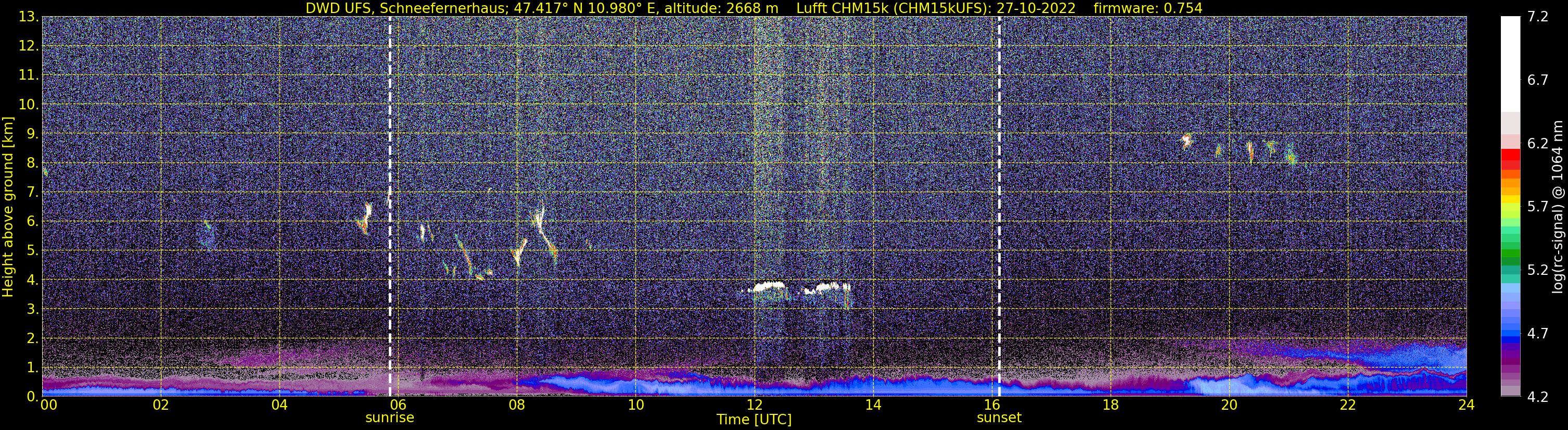
Task: Click the bright white cloud layer near 12 UTC
Action: [x=770, y=286]
